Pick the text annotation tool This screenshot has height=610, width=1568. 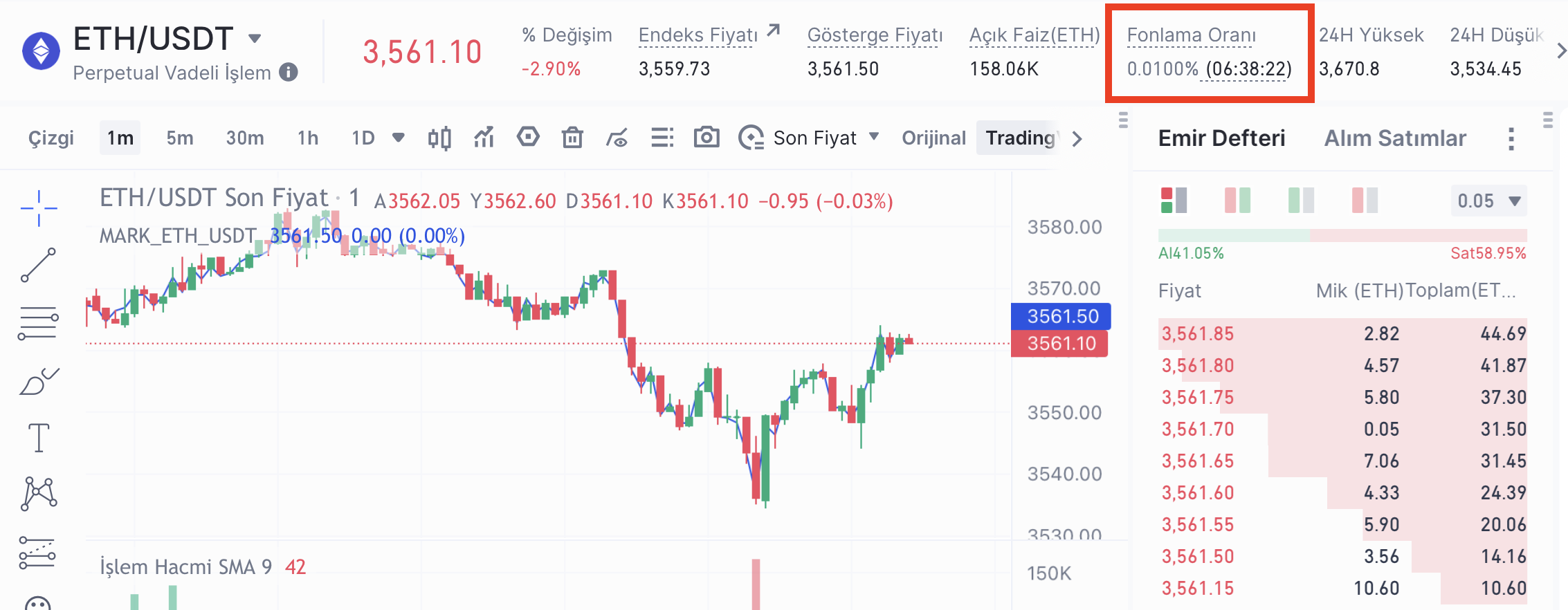click(39, 438)
